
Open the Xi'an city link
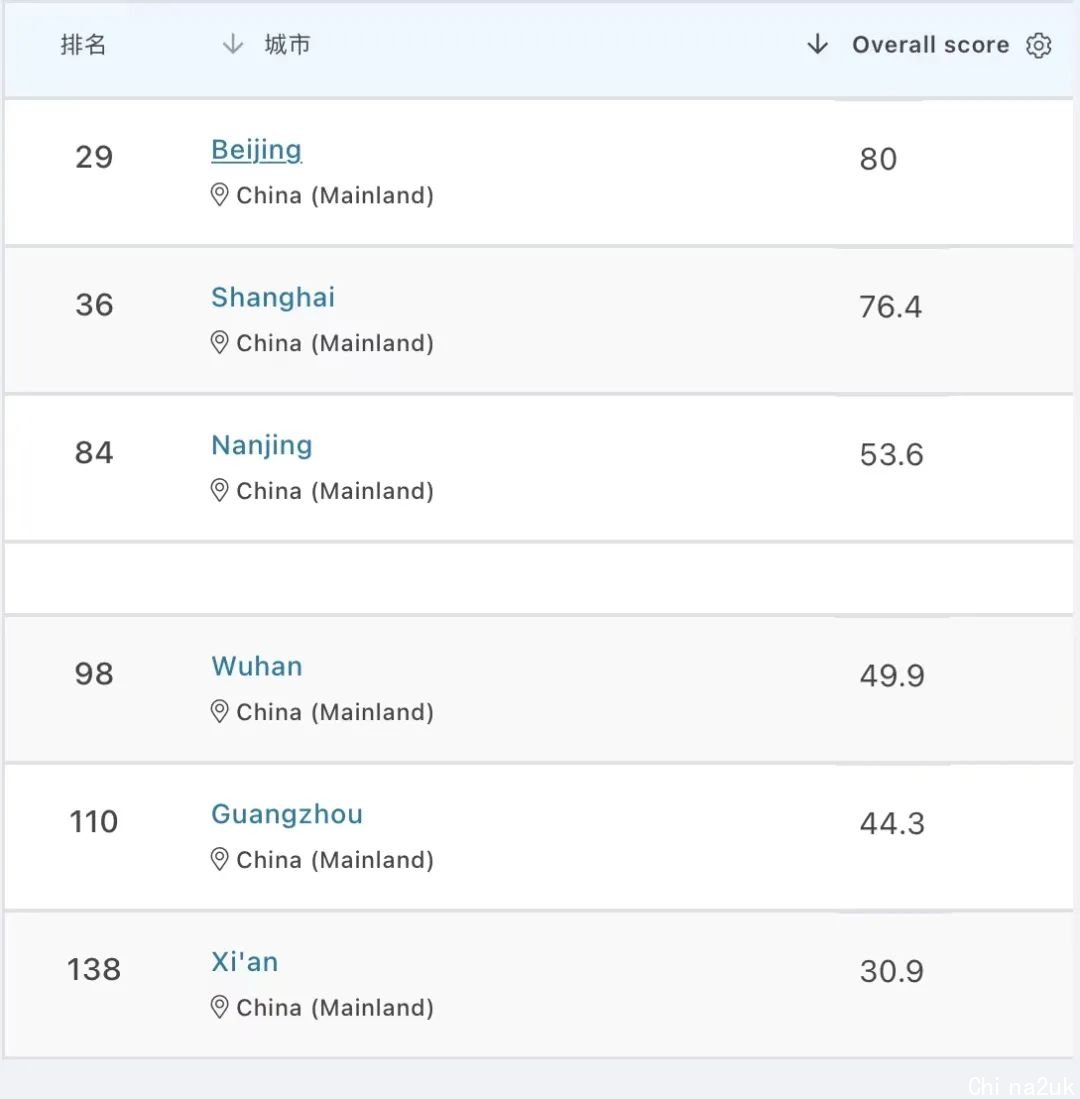click(x=245, y=962)
